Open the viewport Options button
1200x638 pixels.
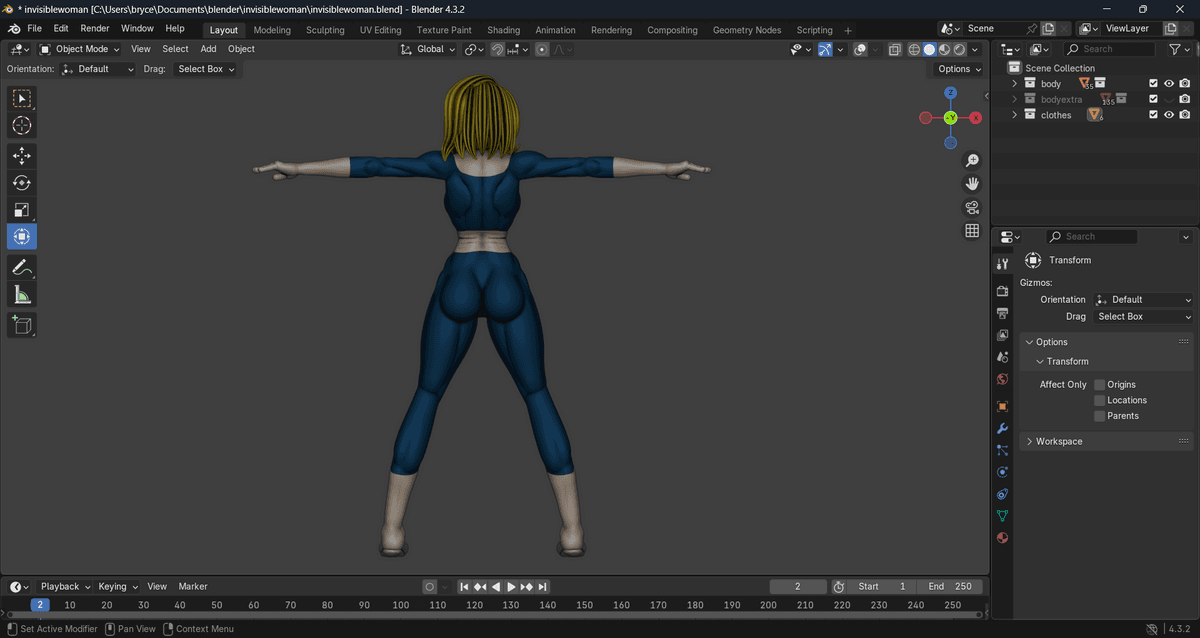tap(959, 69)
